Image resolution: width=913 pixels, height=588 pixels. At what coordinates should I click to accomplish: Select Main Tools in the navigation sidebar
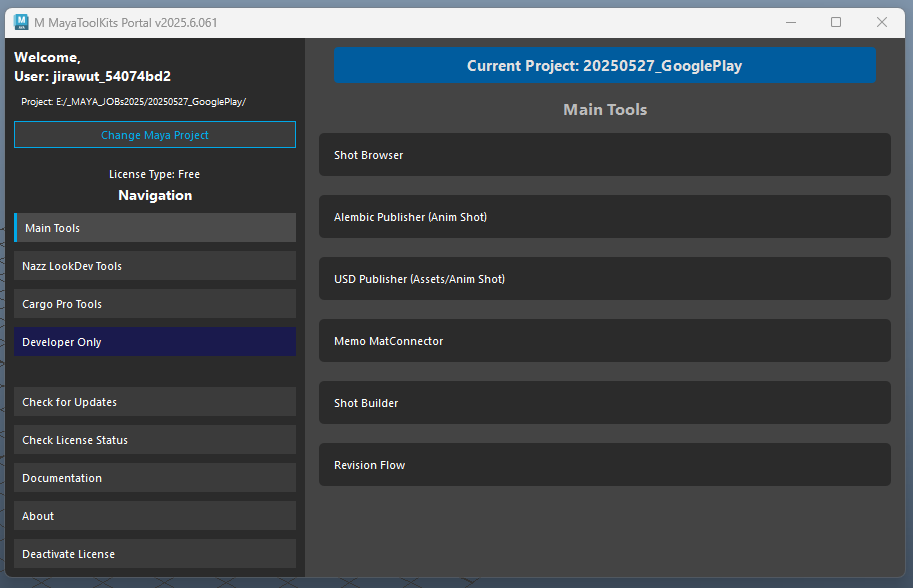coord(154,227)
